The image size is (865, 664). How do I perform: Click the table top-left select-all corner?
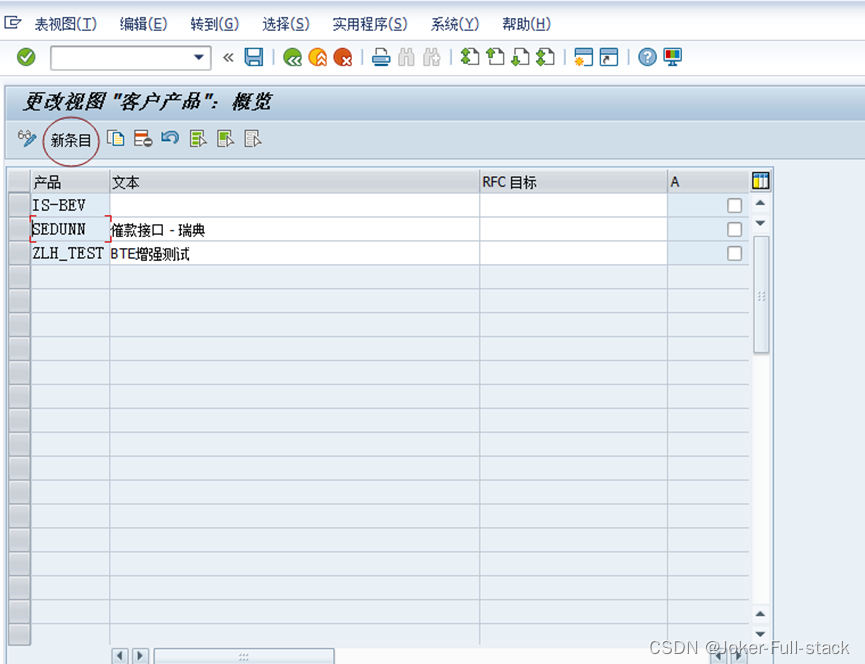coord(19,181)
